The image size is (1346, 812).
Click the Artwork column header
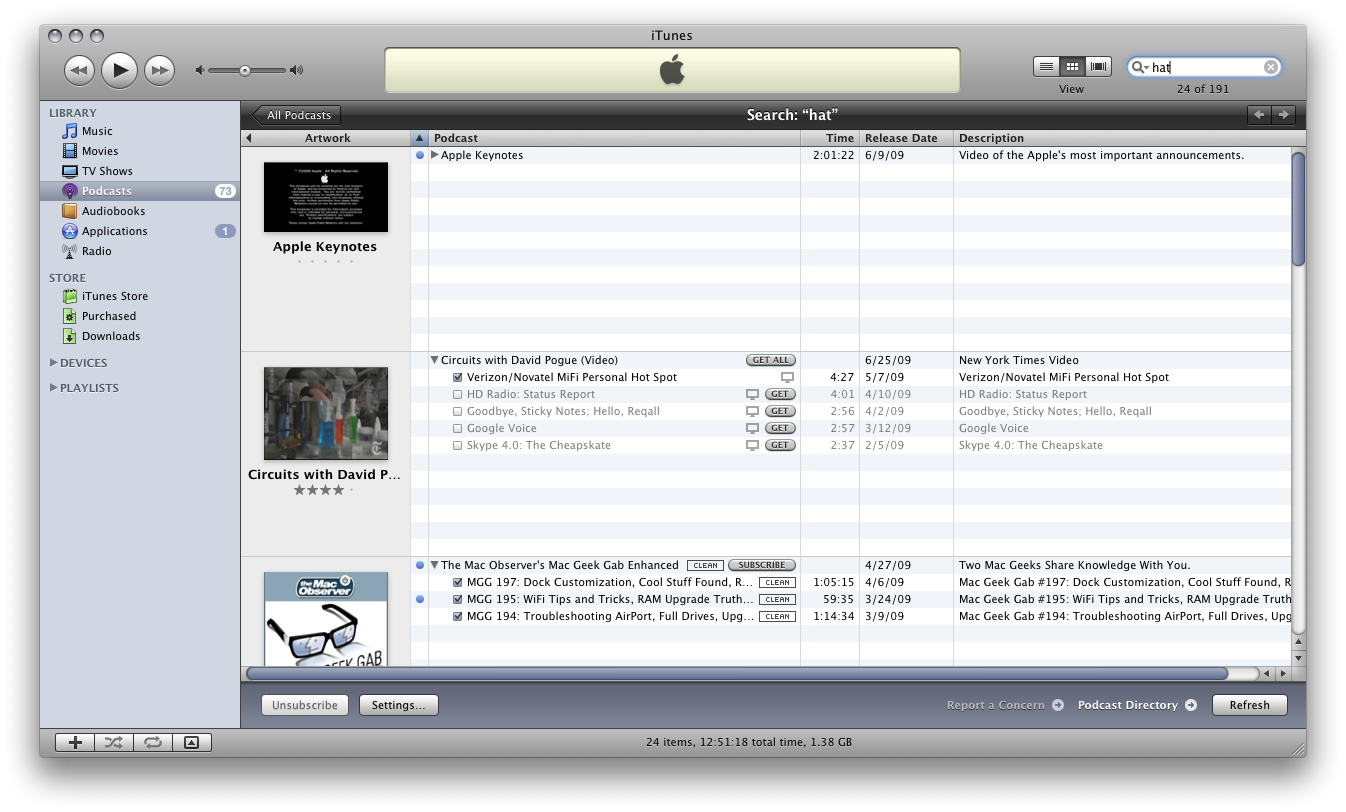(328, 138)
